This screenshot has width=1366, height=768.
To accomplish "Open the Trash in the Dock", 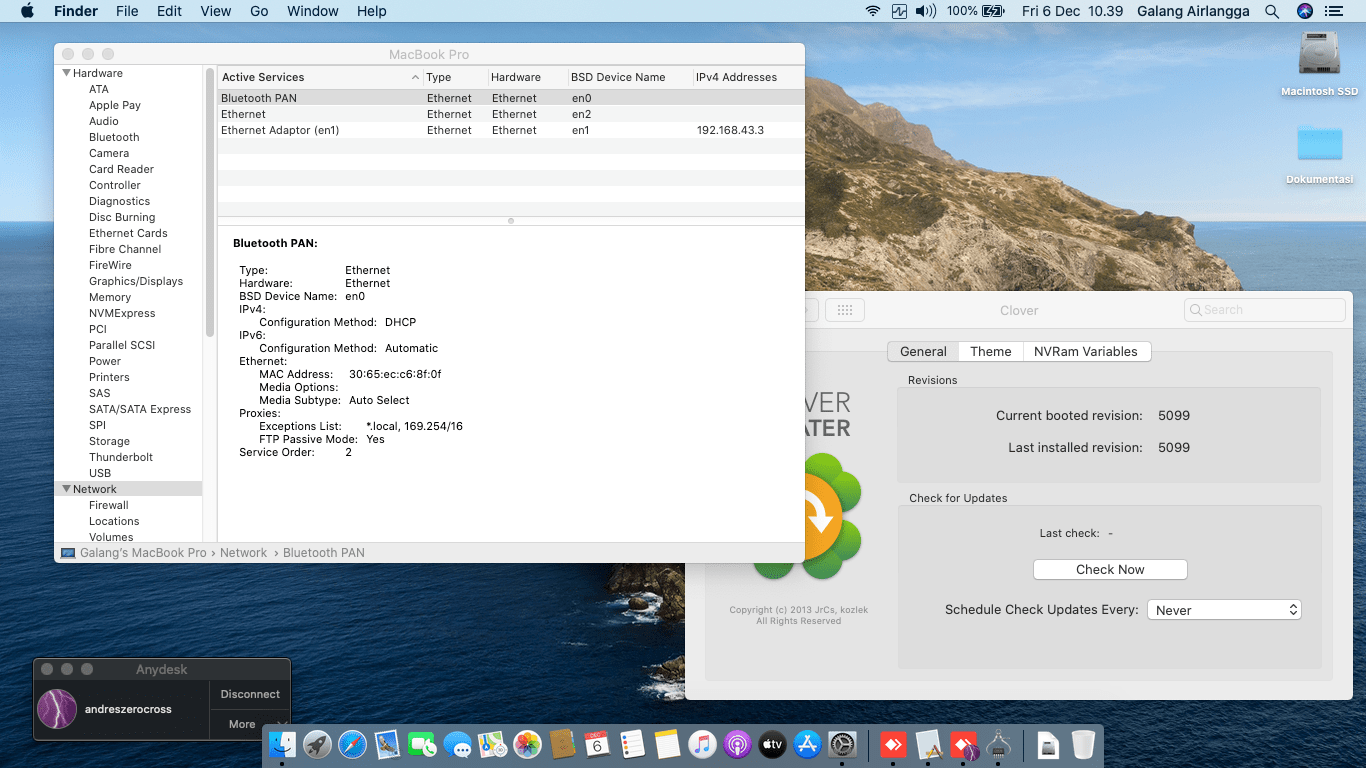I will click(1083, 744).
